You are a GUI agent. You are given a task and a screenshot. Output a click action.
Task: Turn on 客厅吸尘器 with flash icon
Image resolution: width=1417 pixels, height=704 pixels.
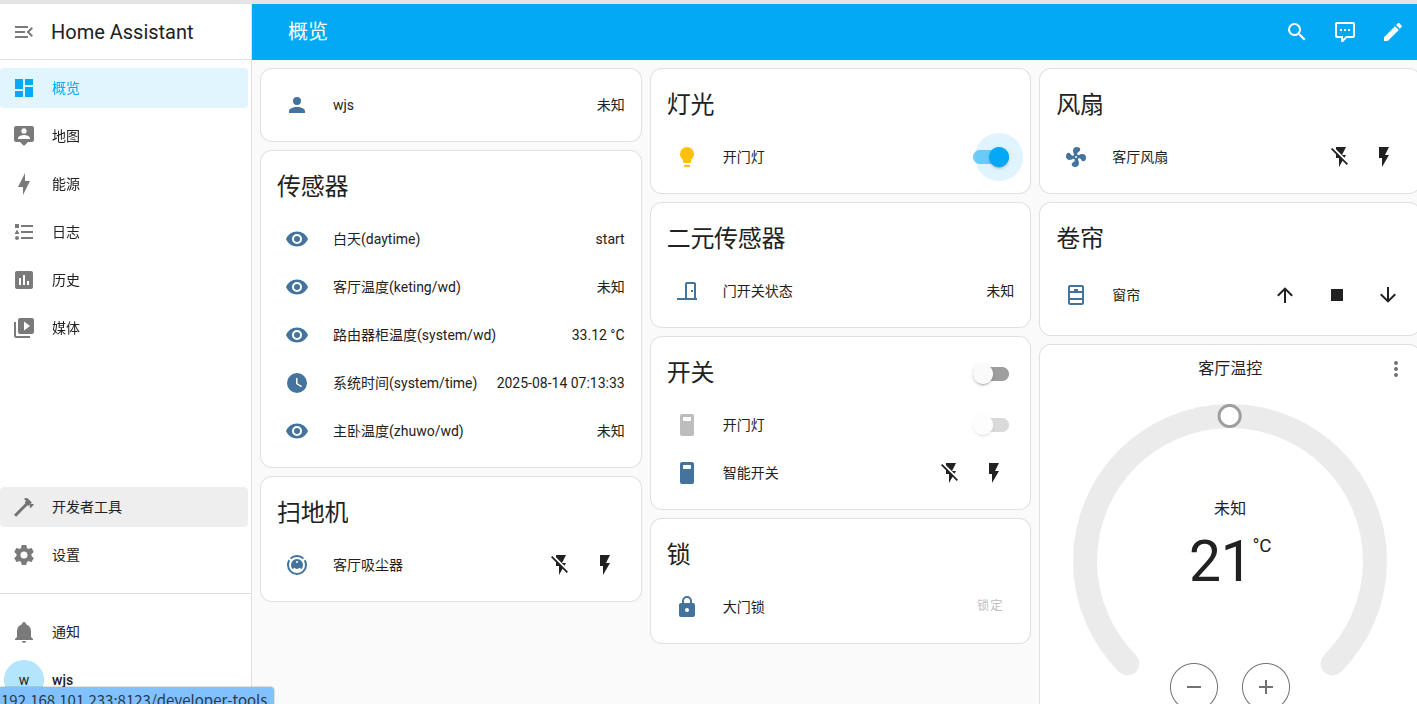coord(604,565)
